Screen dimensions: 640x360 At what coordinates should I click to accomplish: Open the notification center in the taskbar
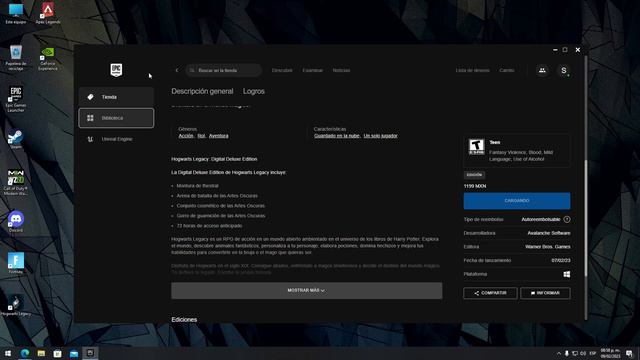click(x=629, y=353)
